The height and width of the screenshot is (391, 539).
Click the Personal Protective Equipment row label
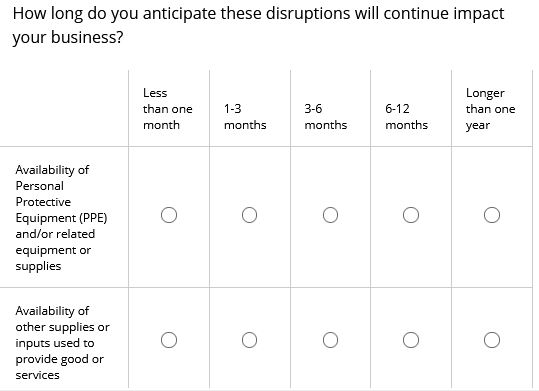(61, 218)
